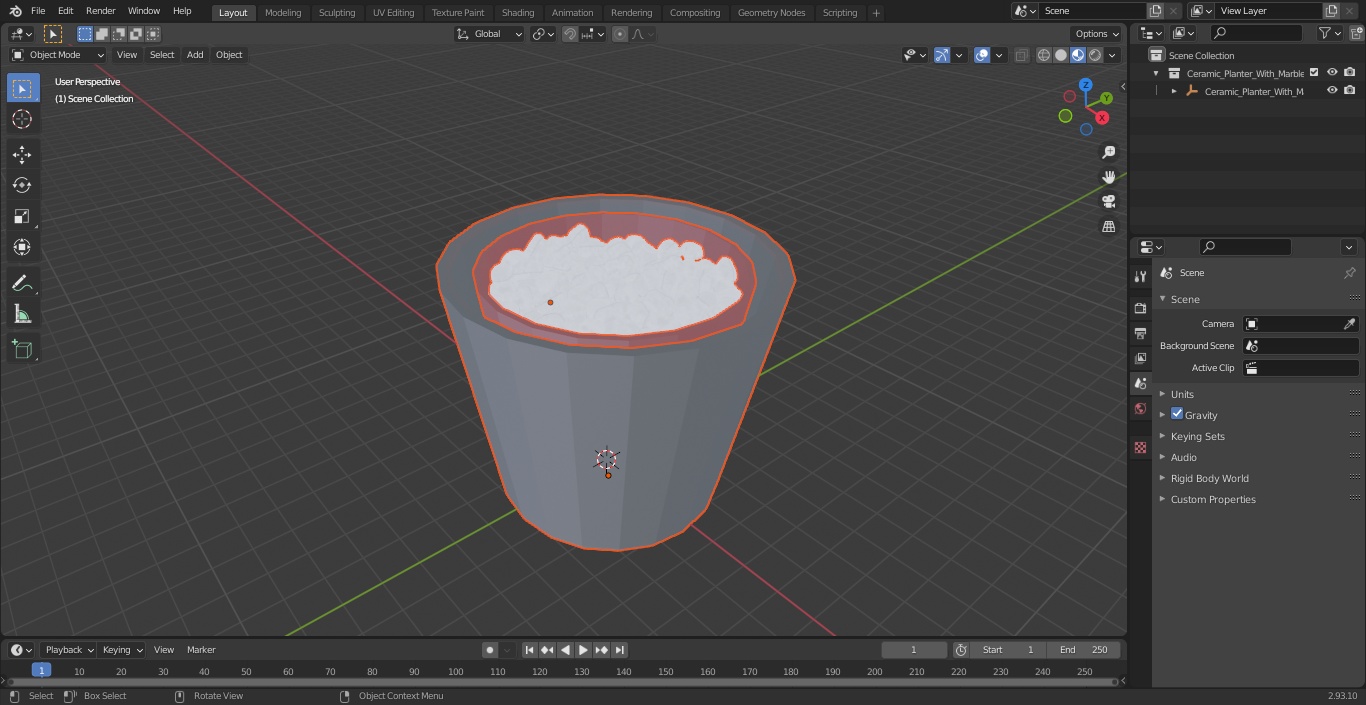Toggle X-ray mode in viewport header
This screenshot has height=705, width=1366.
click(1021, 55)
